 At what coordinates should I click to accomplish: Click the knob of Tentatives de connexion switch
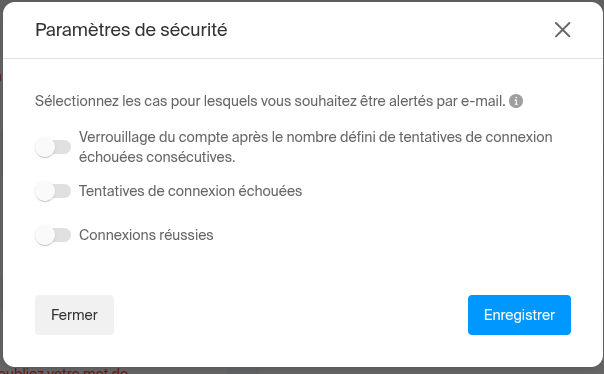[x=45, y=191]
